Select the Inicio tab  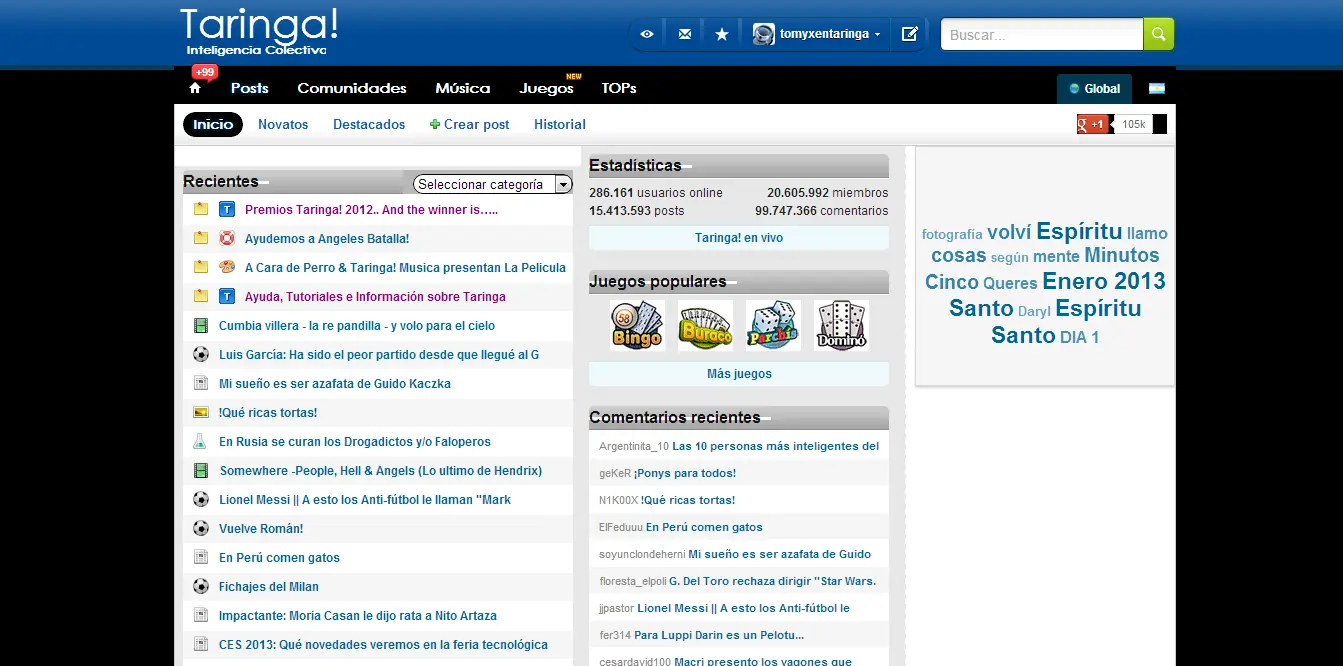[x=213, y=124]
